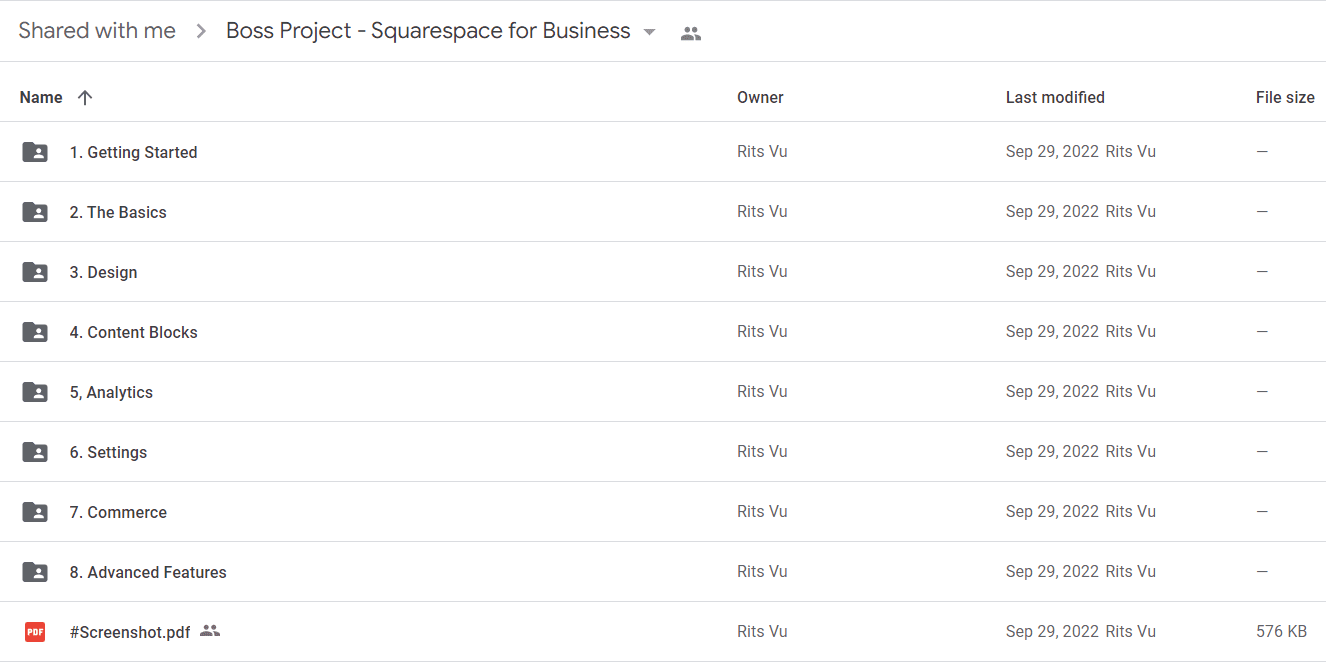The width and height of the screenshot is (1326, 663).
Task: Click the Owner column header
Action: (760, 97)
